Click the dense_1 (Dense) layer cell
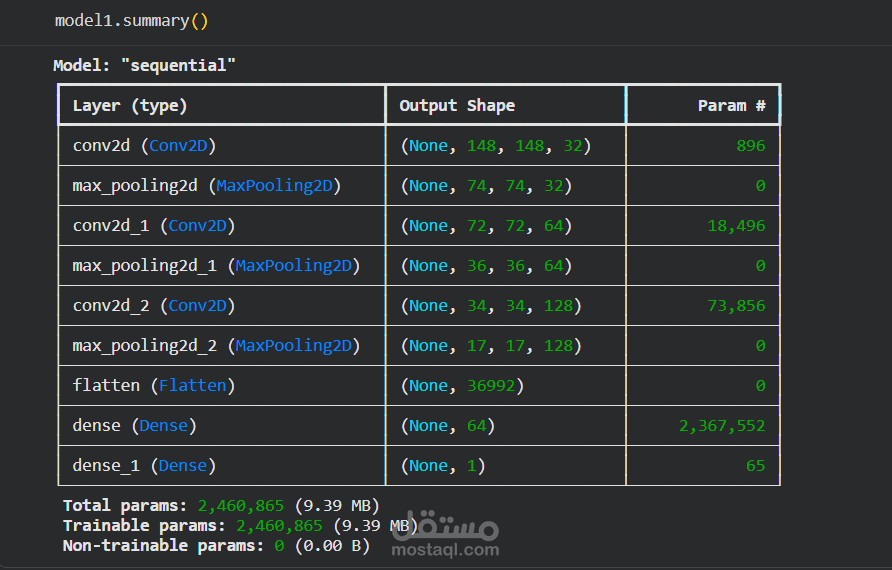Screen dimensions: 892x570 click(144, 466)
